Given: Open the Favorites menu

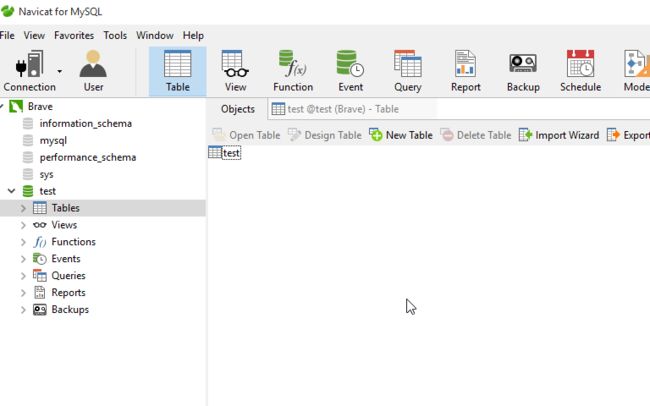Looking at the screenshot, I should 74,36.
